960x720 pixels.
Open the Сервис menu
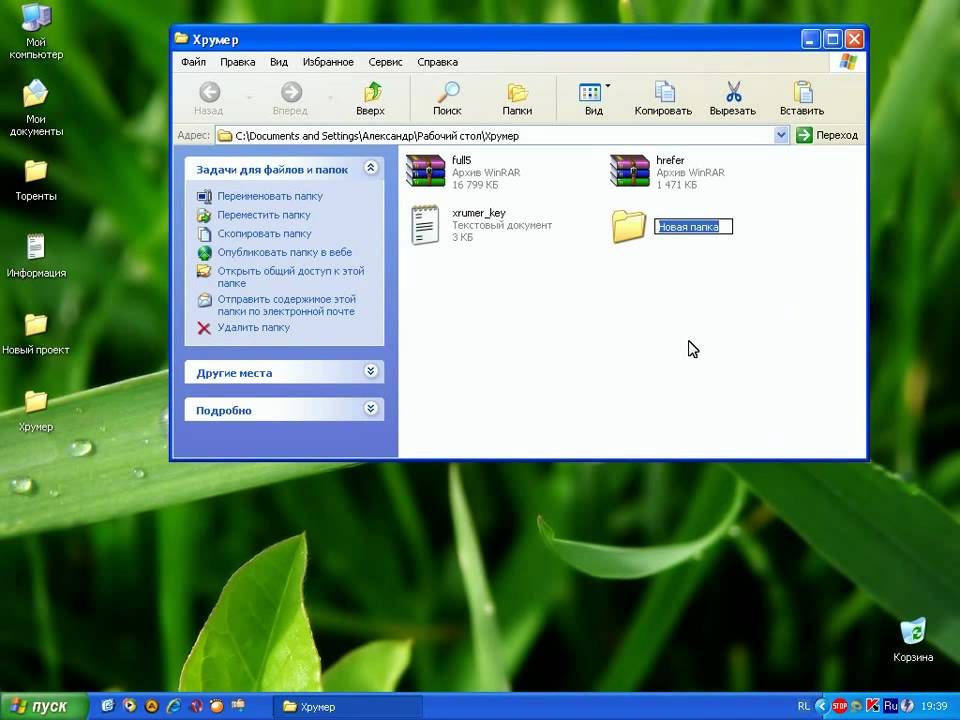click(386, 62)
